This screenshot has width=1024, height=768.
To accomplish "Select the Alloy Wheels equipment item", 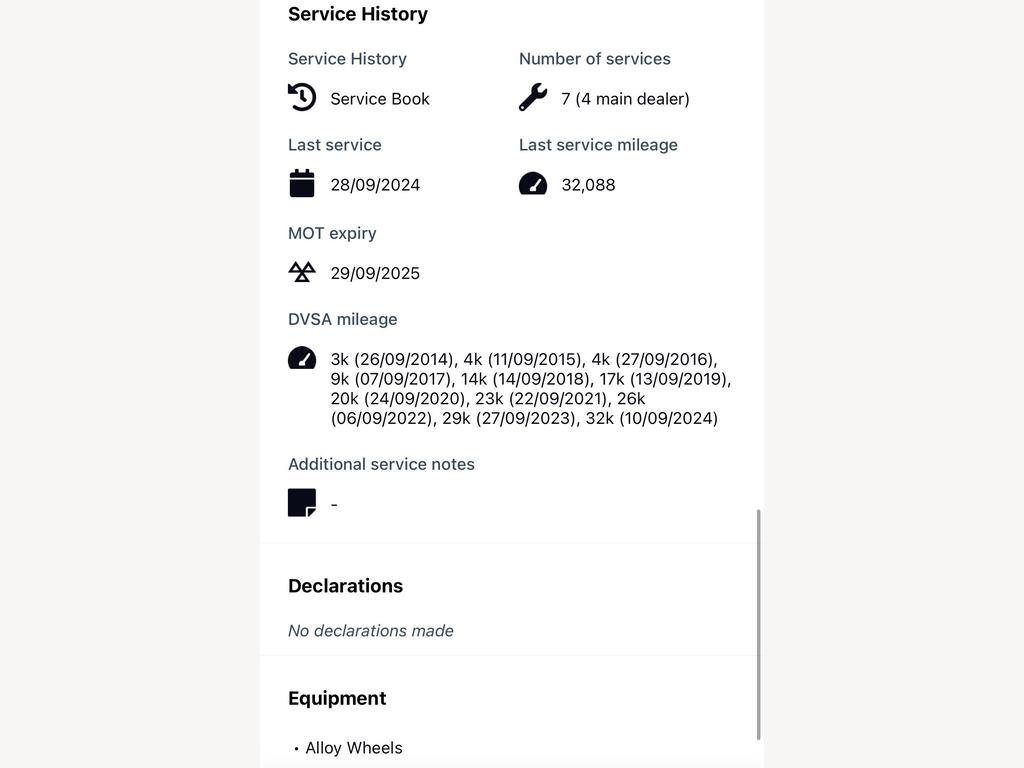I will (x=353, y=748).
